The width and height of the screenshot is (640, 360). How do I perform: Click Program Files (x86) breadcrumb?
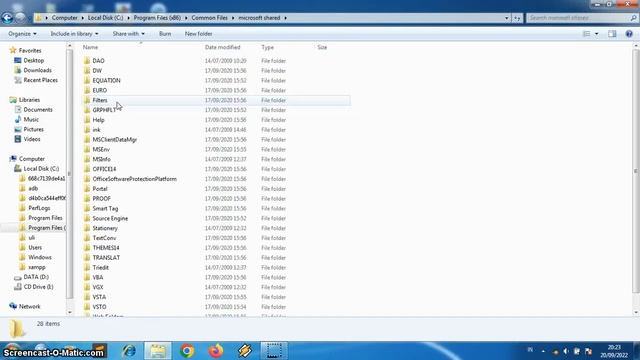pyautogui.click(x=157, y=18)
